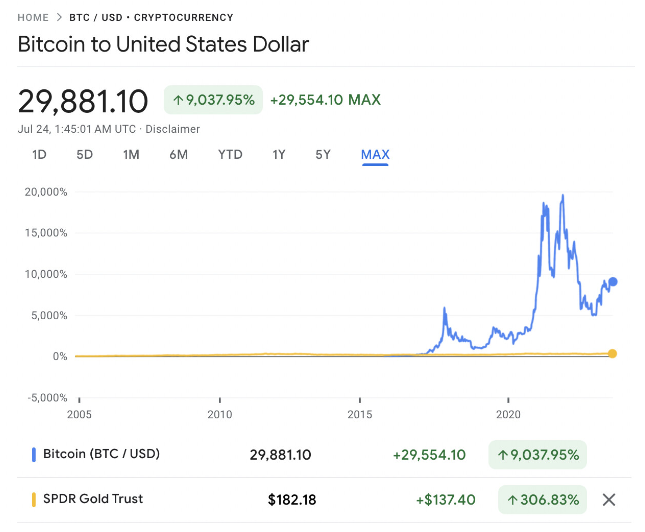Choose the 1Y time range tab

(279, 154)
